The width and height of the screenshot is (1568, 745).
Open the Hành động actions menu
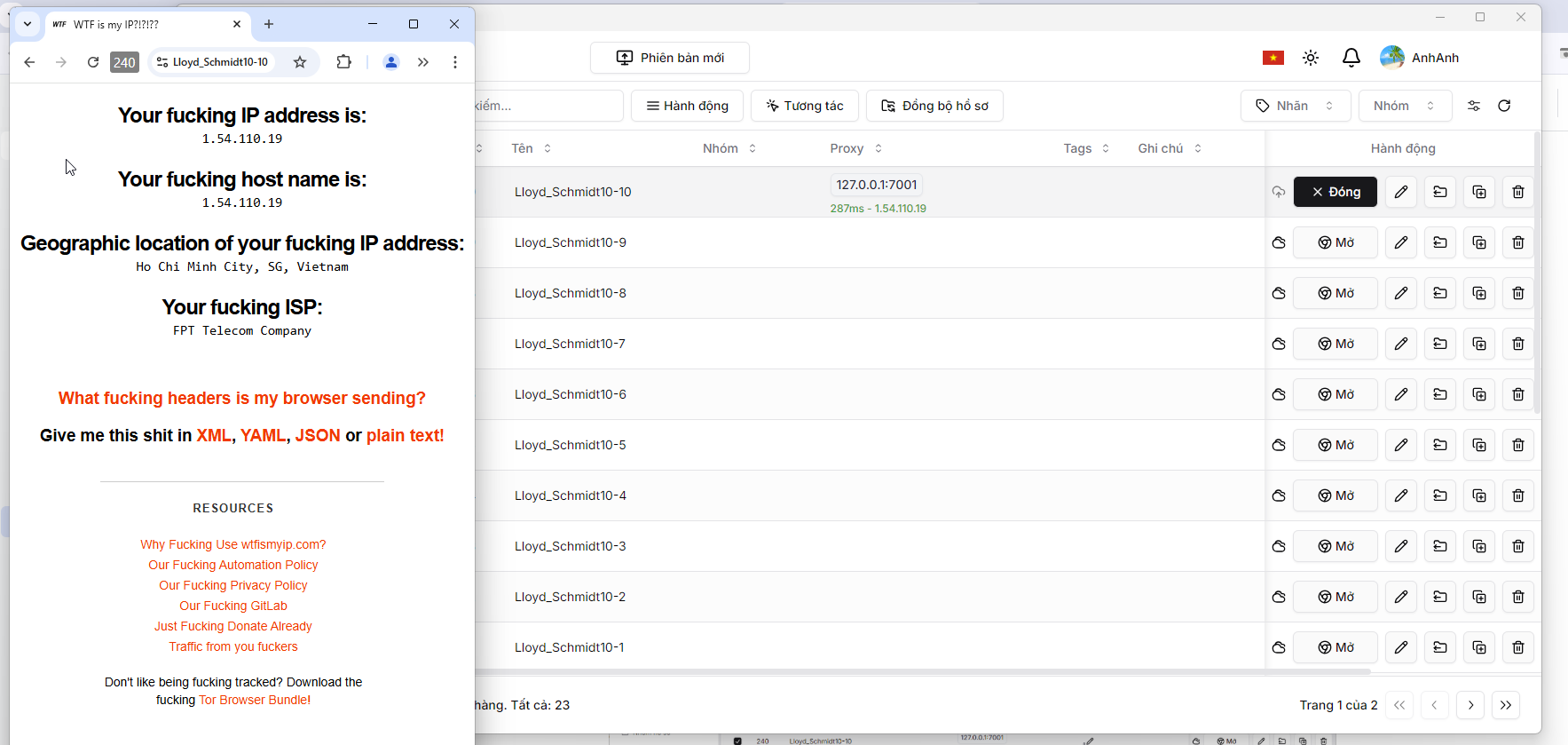pos(688,106)
